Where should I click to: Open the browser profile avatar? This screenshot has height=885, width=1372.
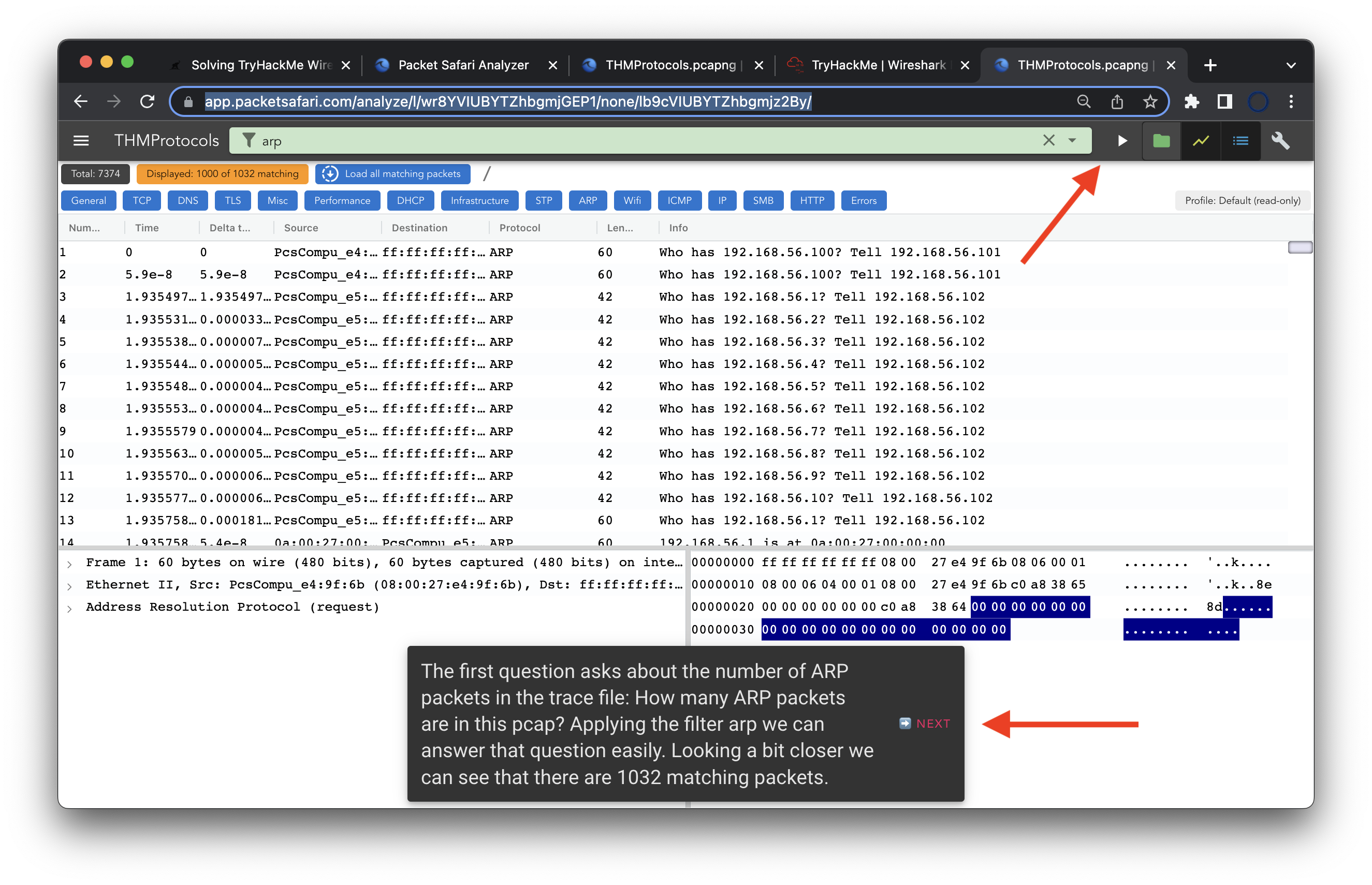[1258, 102]
